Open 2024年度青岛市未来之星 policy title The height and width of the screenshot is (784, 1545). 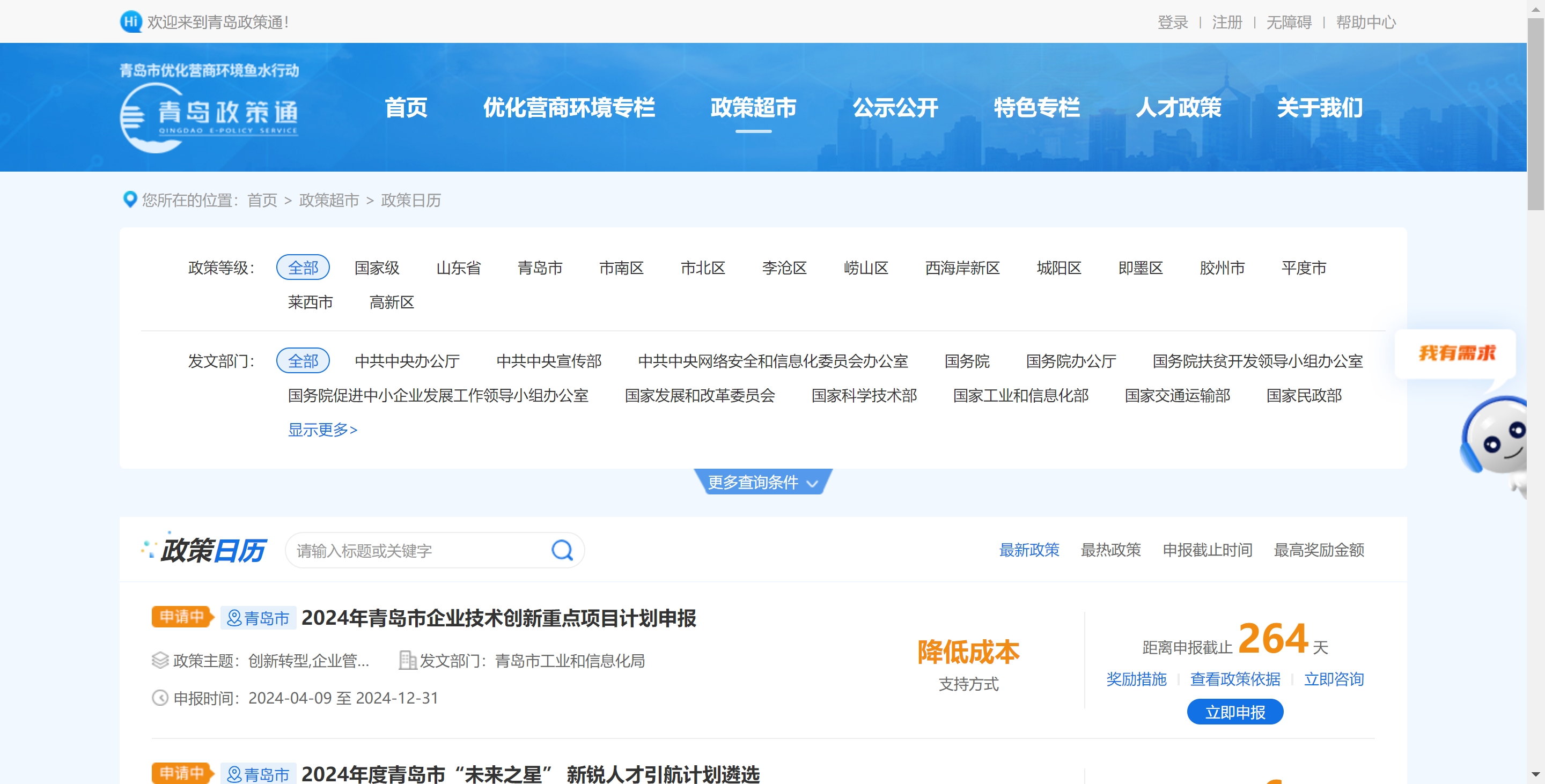pyautogui.click(x=530, y=773)
